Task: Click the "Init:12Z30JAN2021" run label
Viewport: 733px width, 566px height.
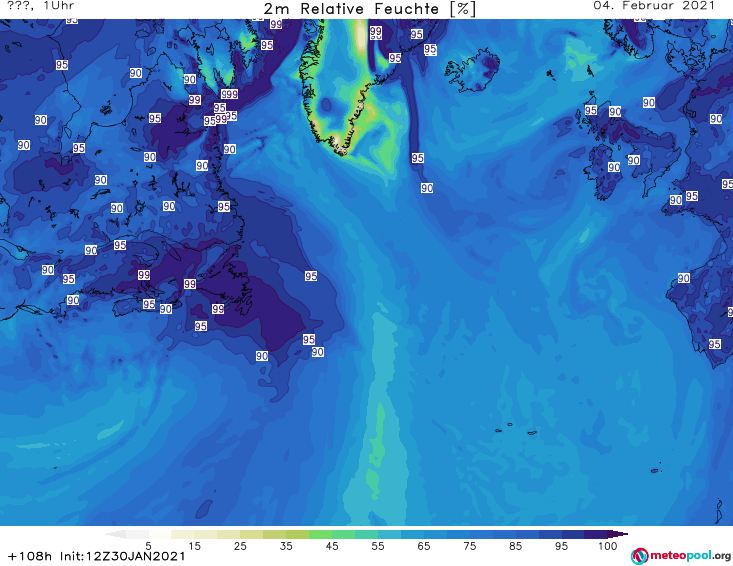Action: click(122, 556)
